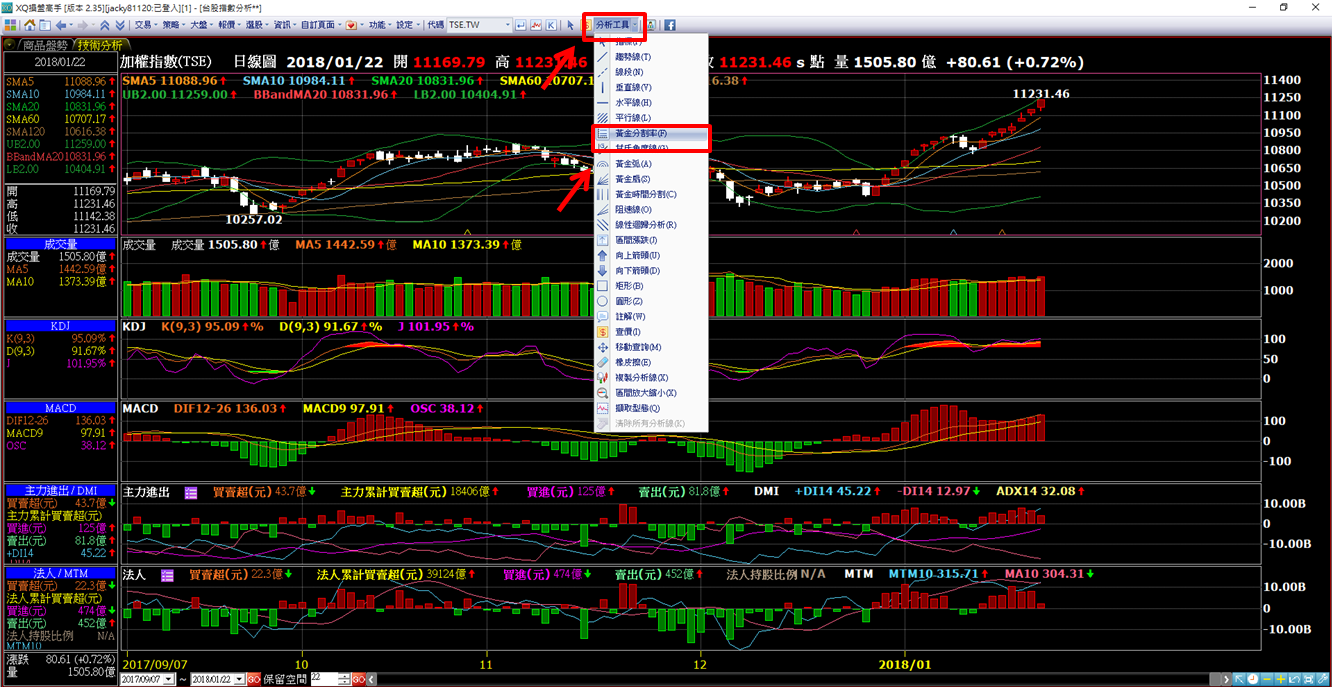Click the blue back arrow icon
This screenshot has width=1332, height=687.
coord(61,25)
